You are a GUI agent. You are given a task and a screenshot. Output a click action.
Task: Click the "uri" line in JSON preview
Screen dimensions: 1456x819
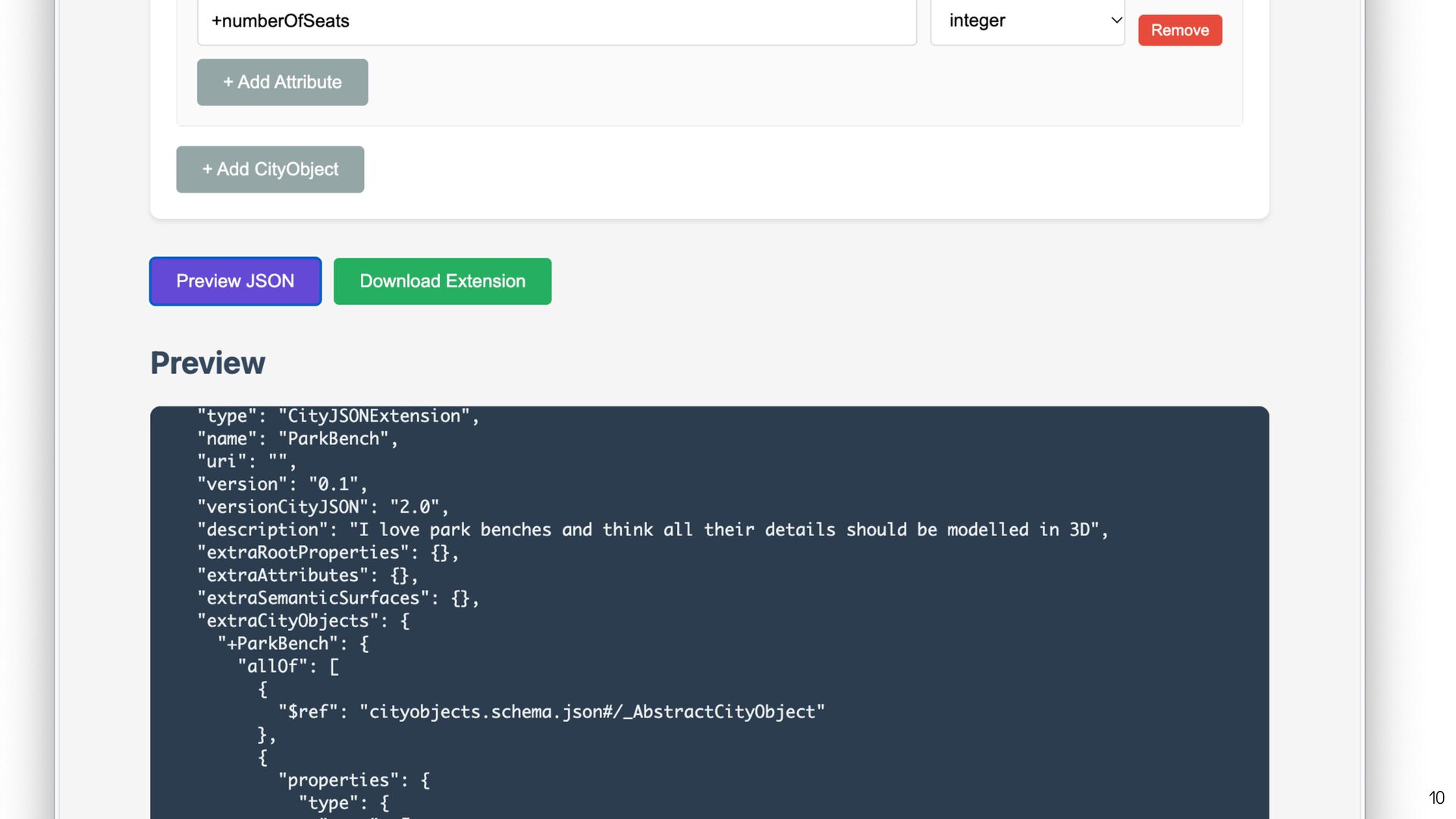[246, 462]
